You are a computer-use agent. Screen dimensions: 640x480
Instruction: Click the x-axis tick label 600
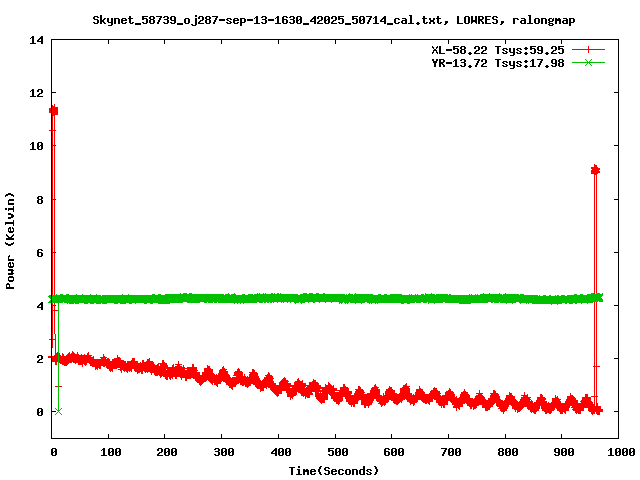[394, 452]
